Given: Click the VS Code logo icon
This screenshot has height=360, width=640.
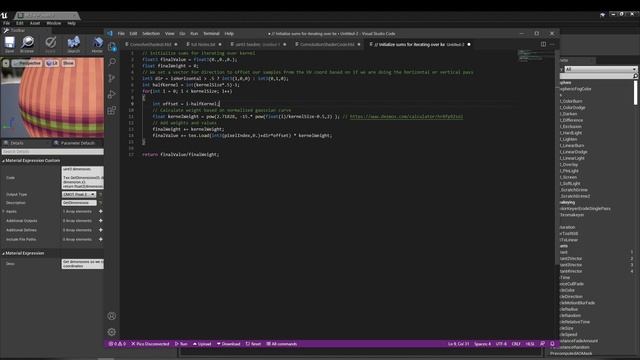Looking at the screenshot, I should point(110,33).
